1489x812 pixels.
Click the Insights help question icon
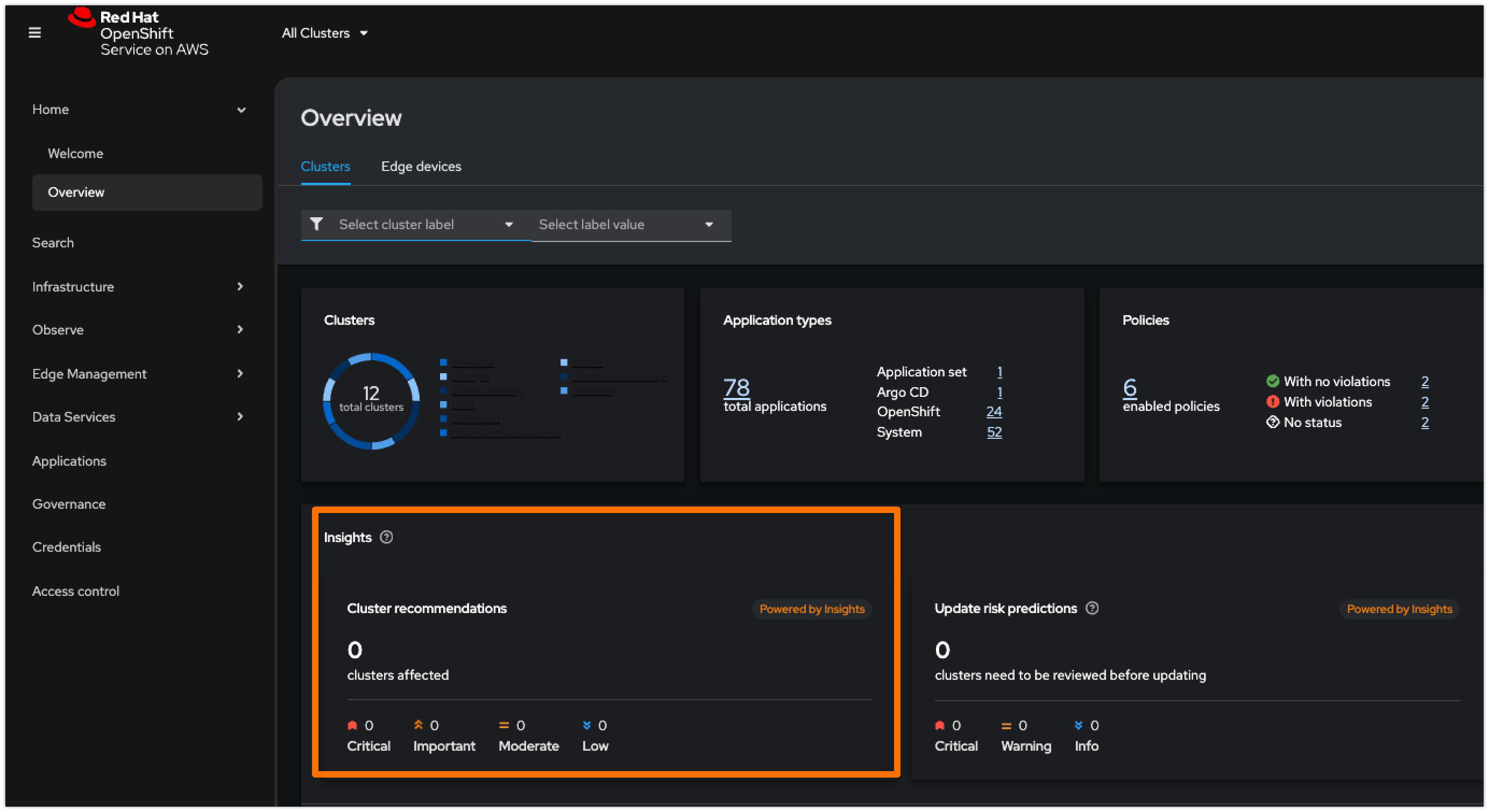coord(386,537)
